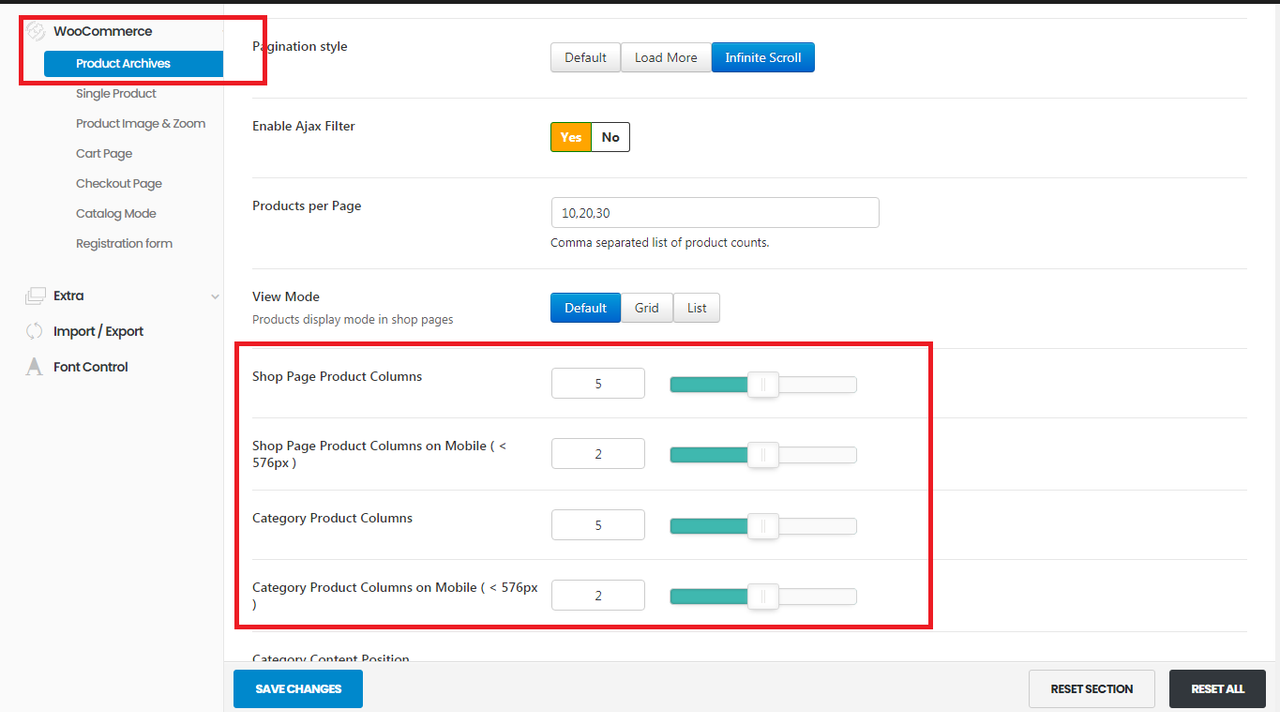Click Shop Page Mobile Columns slider handle

tap(763, 455)
